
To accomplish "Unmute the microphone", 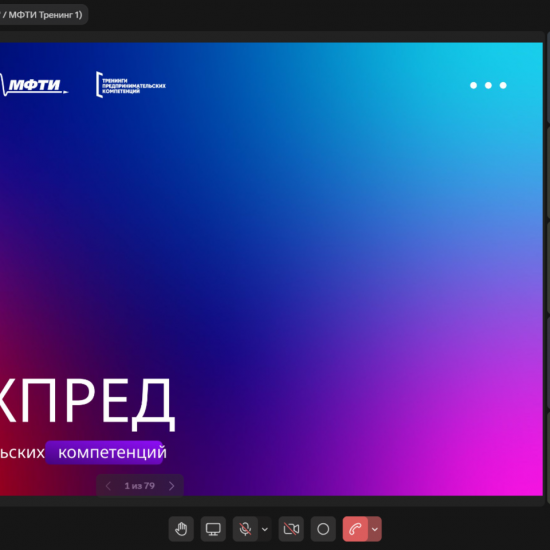I will coord(245,529).
